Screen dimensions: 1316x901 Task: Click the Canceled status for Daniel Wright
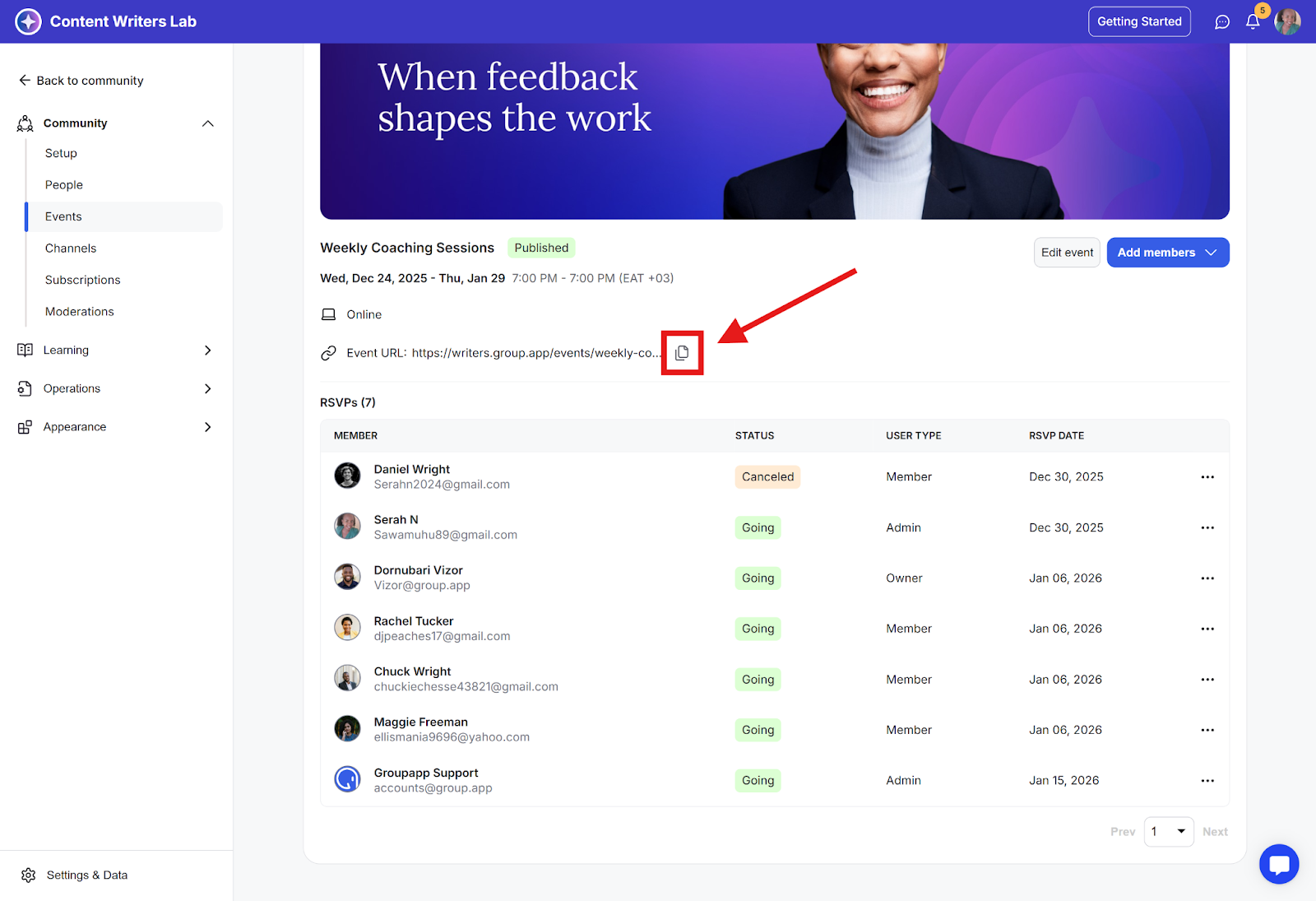[x=767, y=477]
